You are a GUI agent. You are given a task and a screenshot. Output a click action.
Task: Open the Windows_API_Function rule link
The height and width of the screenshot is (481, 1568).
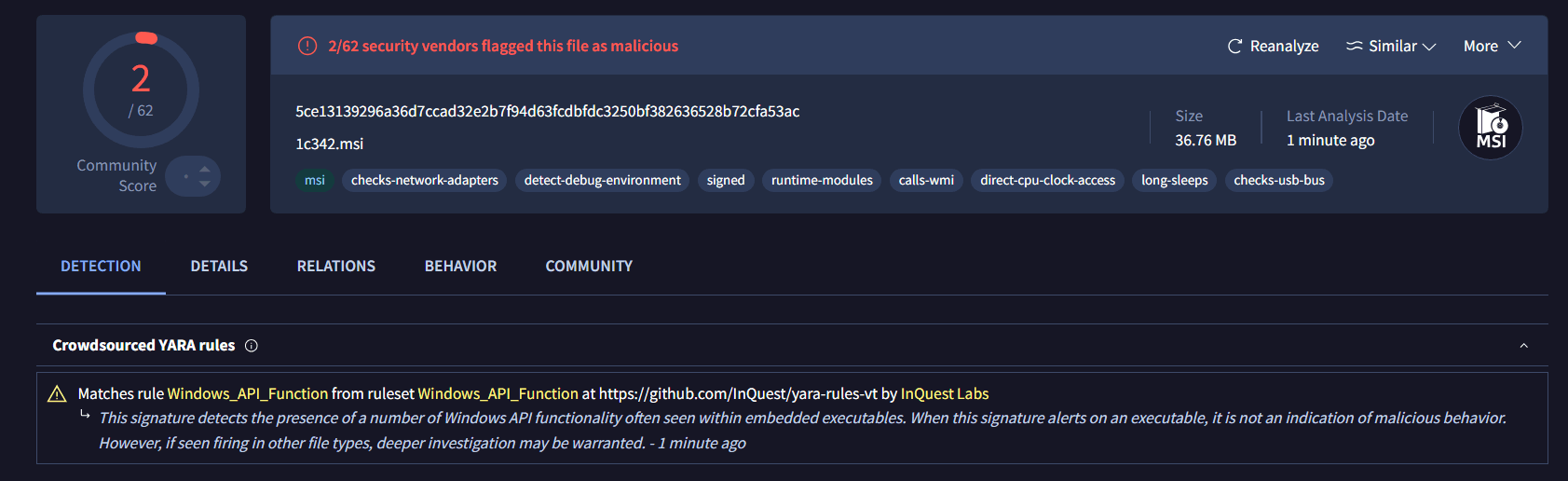pos(248,393)
